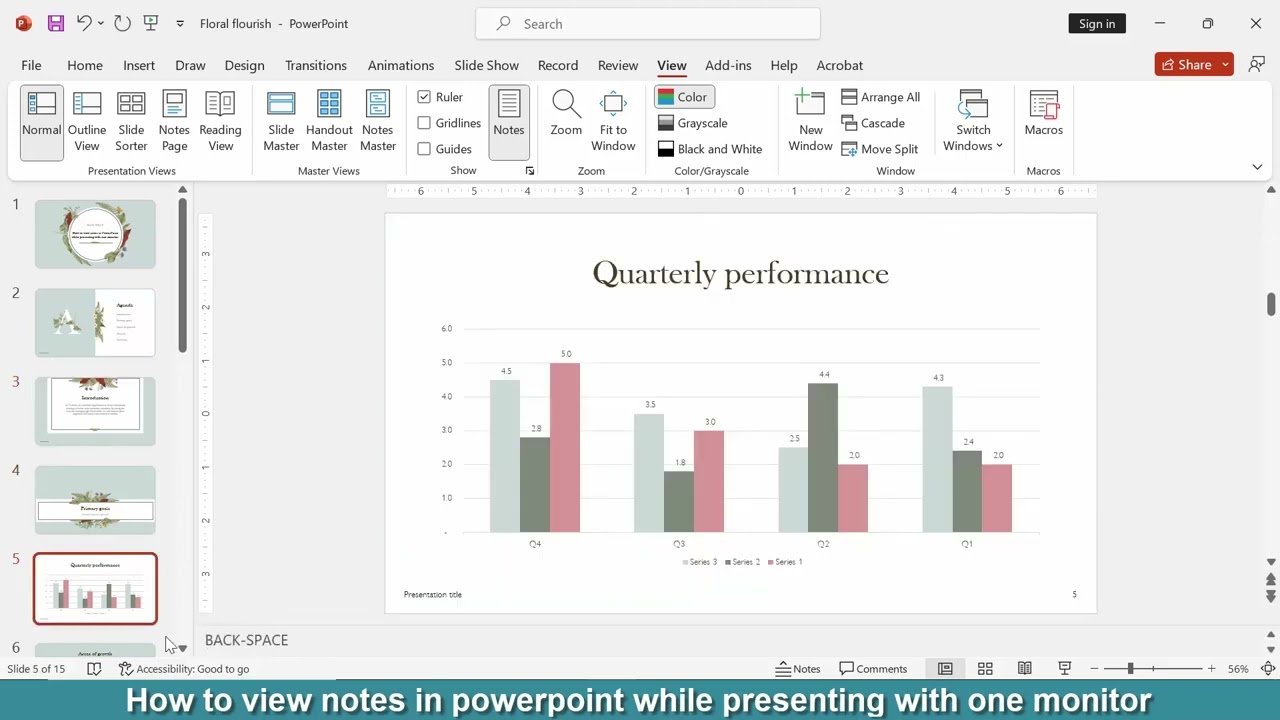Select Color display mode
Viewport: 1280px width, 720px height.
683,97
